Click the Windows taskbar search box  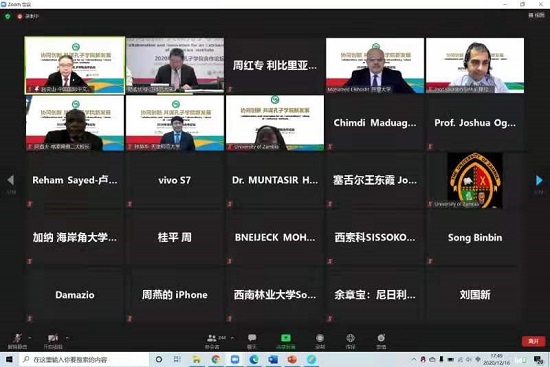[84, 360]
